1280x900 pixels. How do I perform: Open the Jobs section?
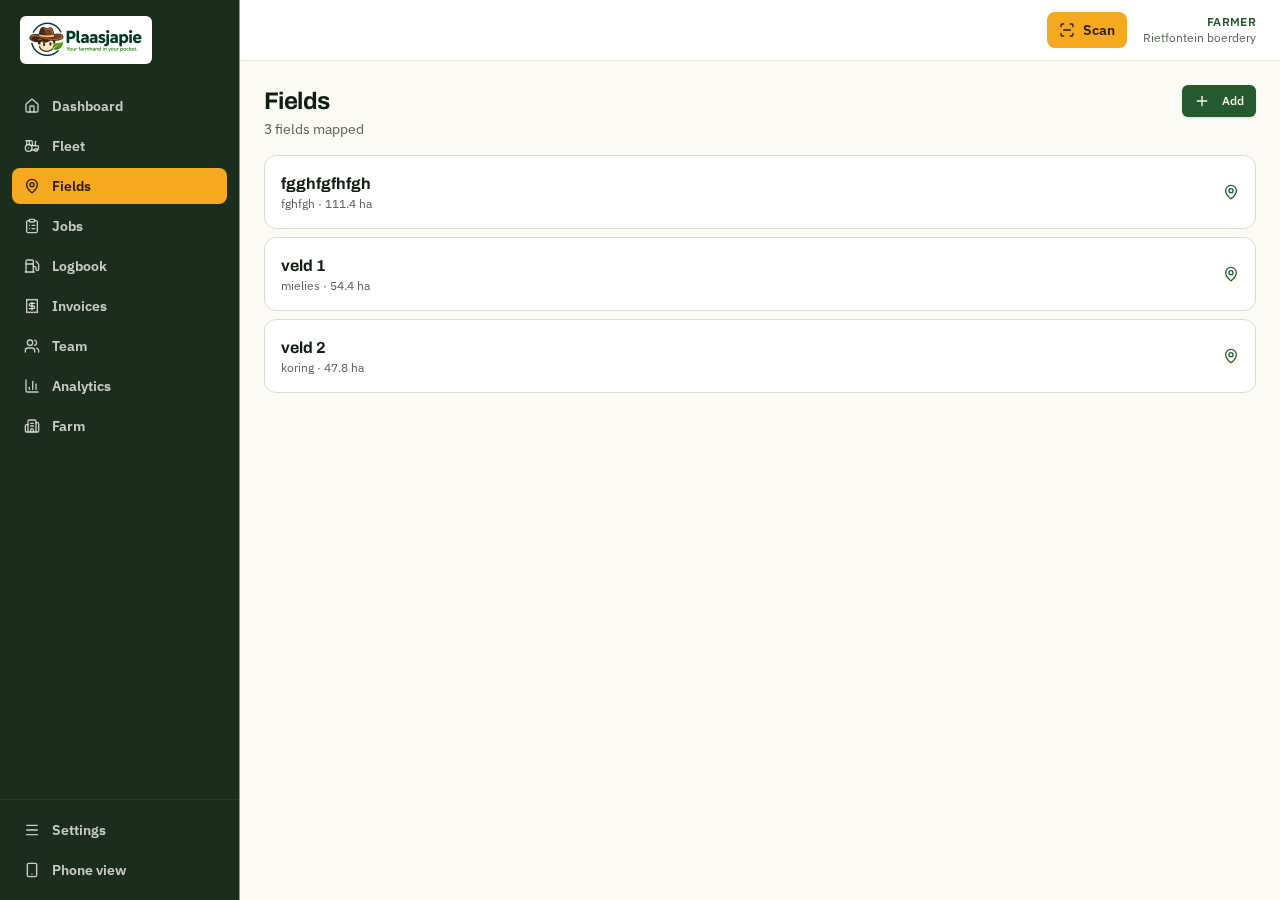click(x=119, y=226)
